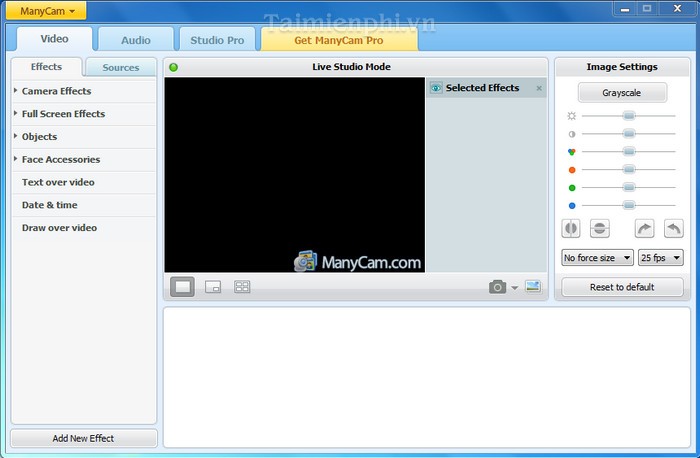Open the Sources tab
Screen dimensions: 700x458
pos(121,68)
